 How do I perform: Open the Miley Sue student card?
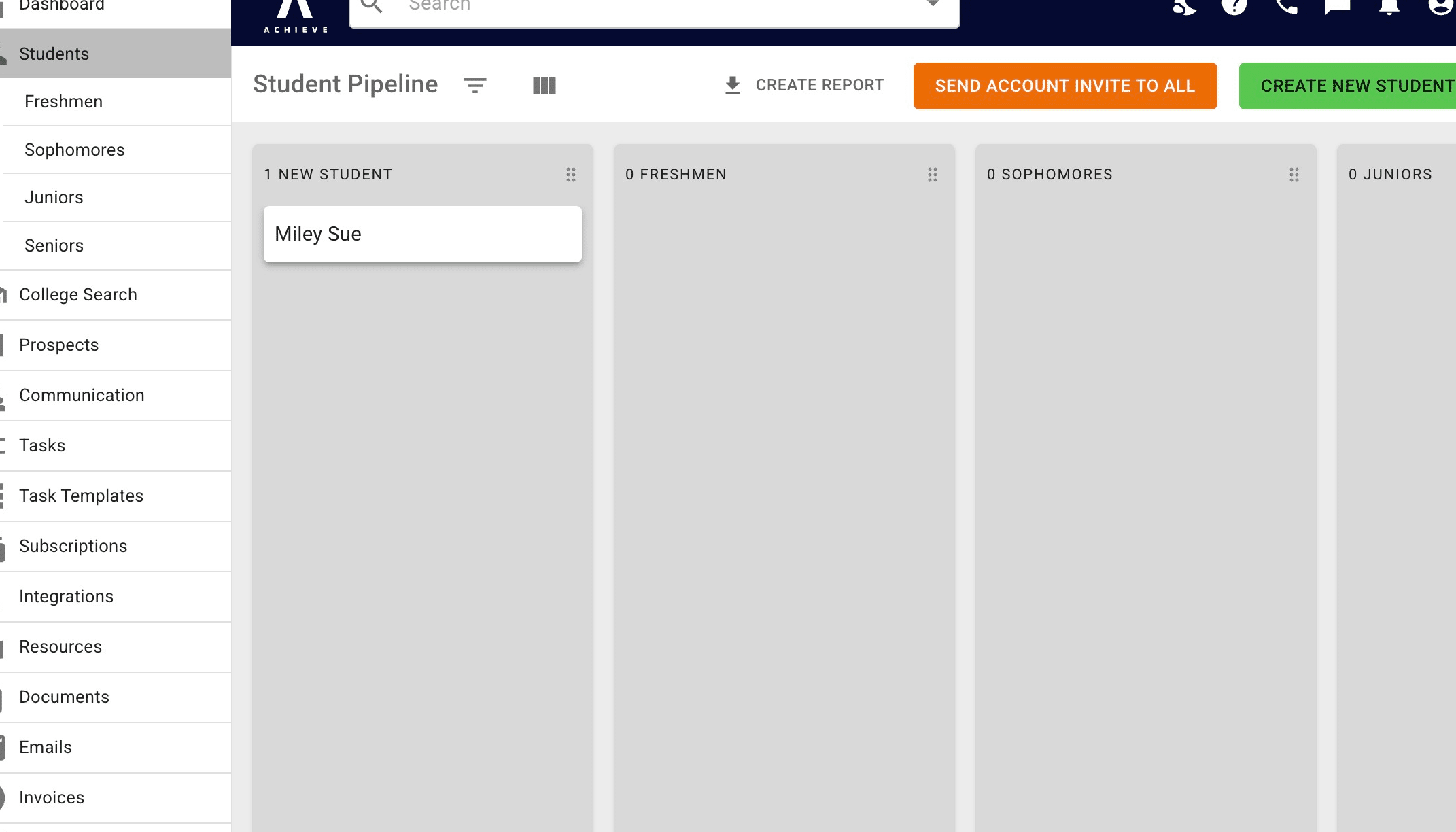[422, 234]
